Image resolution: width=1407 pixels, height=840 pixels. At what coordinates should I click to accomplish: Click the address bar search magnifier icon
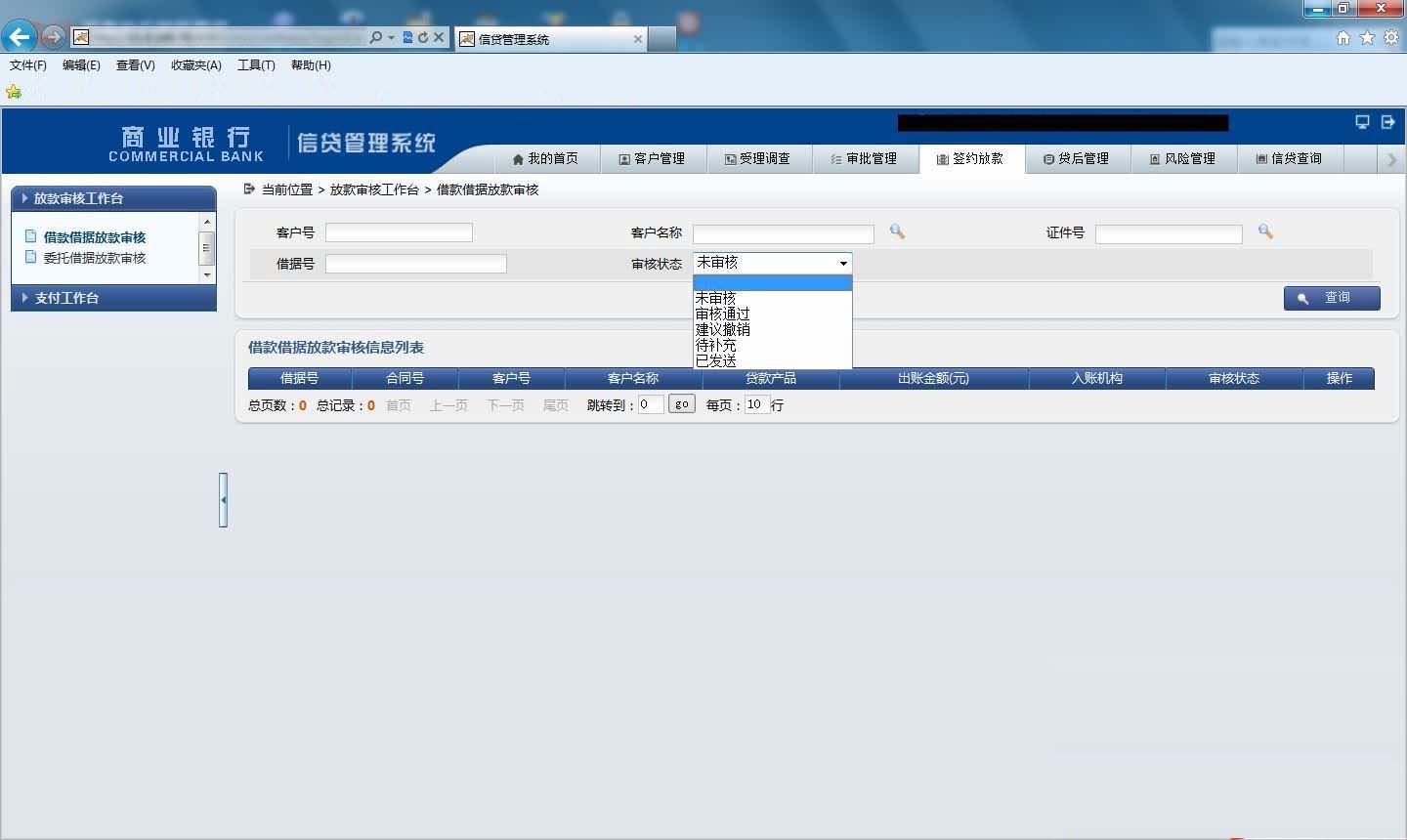pyautogui.click(x=376, y=37)
